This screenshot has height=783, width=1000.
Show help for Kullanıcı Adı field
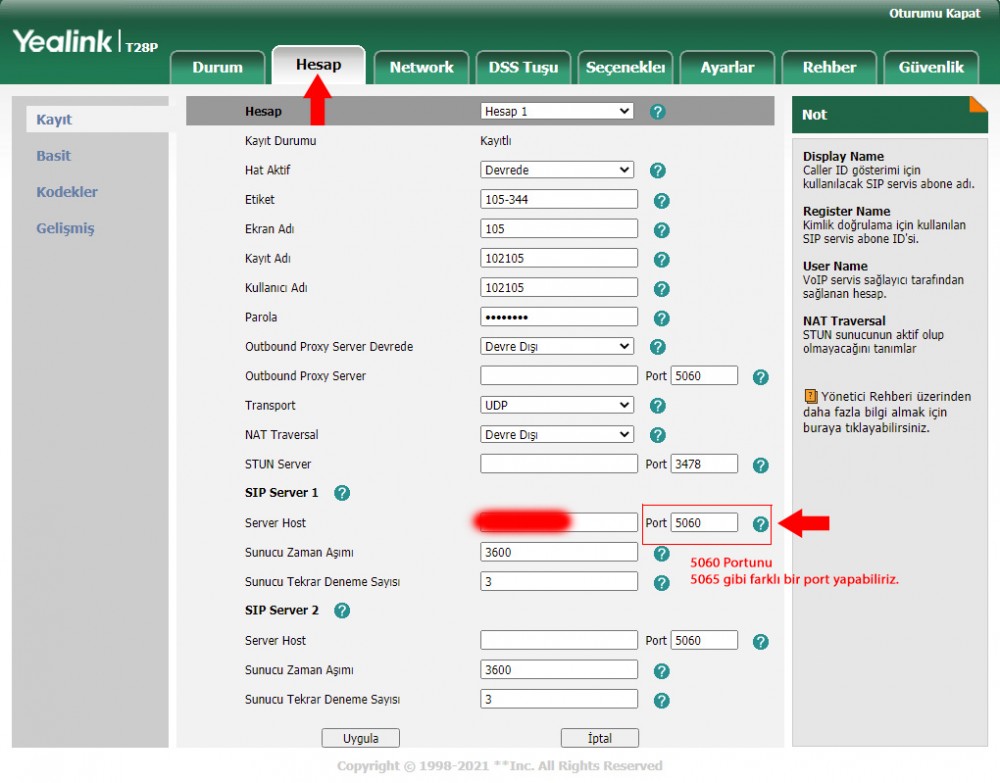click(661, 289)
